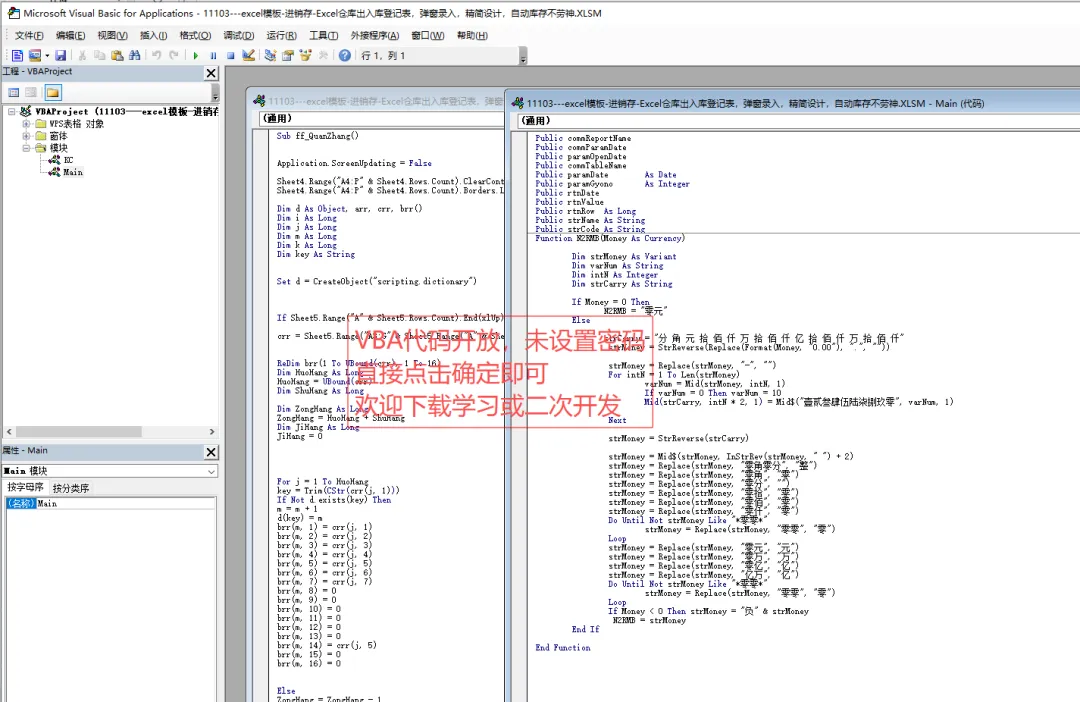Image resolution: width=1080 pixels, height=702 pixels.
Task: Expand the 窗体 folder
Action: pos(26,136)
